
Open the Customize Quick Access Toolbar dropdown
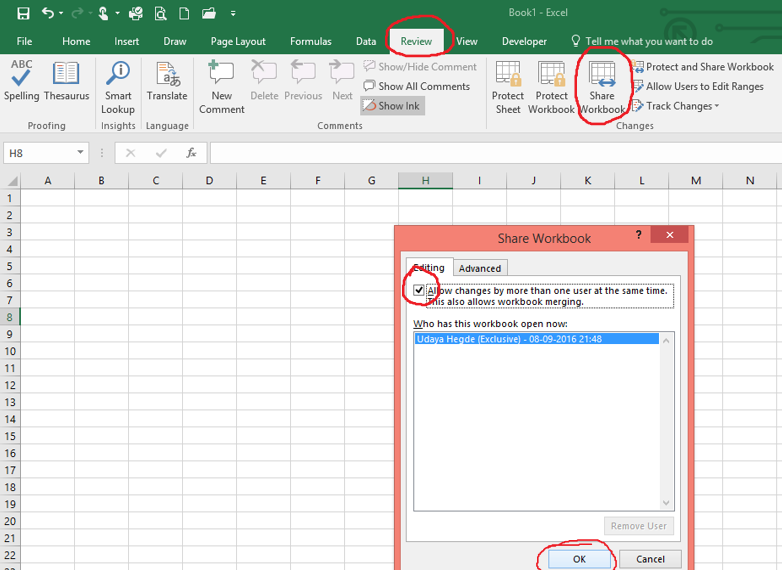tap(233, 14)
